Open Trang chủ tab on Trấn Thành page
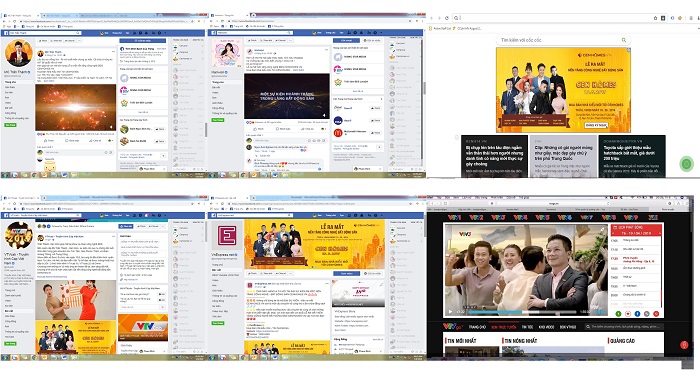Screen dimensions: 700x374 tap(11, 82)
